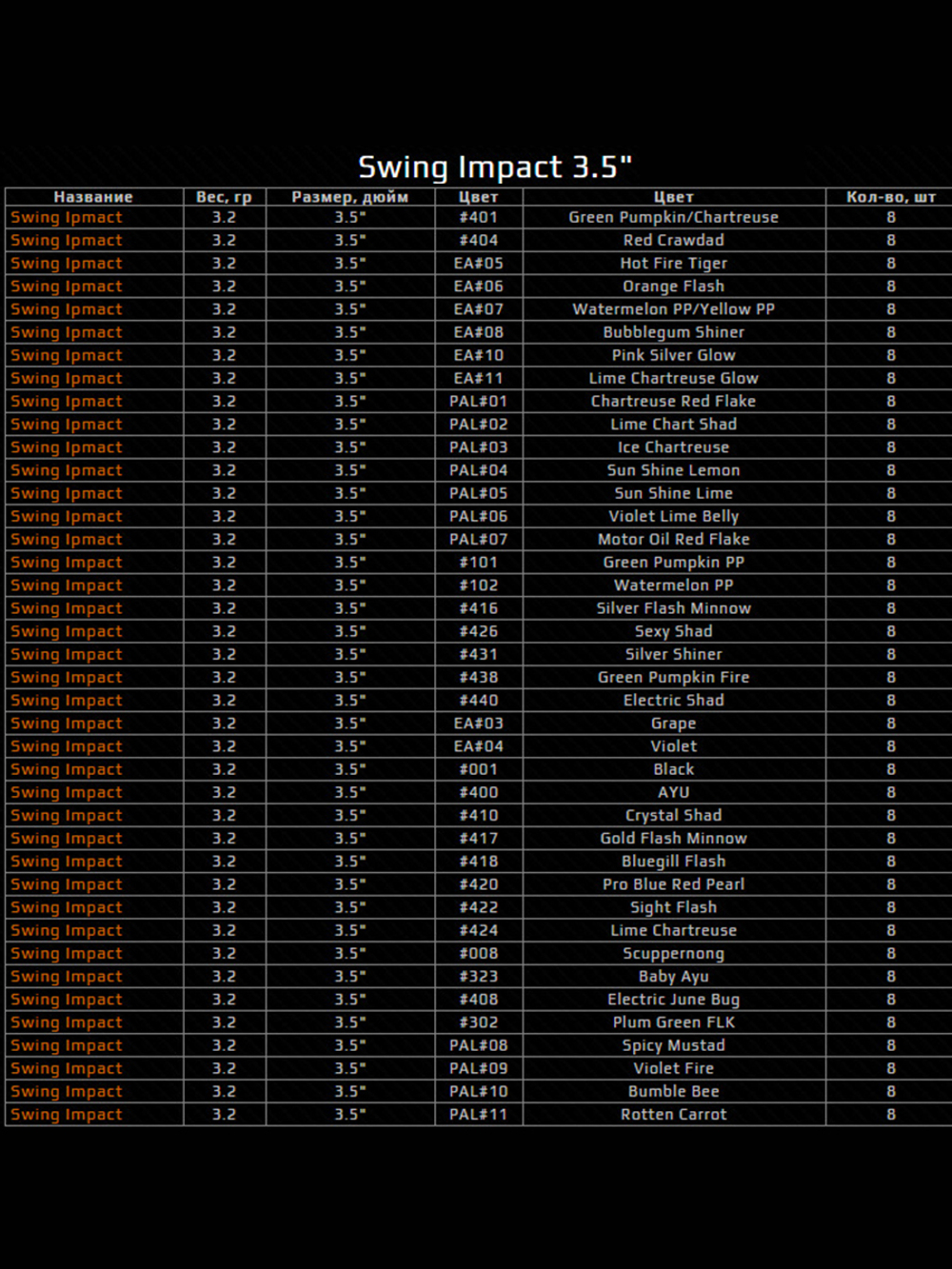
Task: Select the Pro Blue Red Pearl cell
Action: point(674,884)
